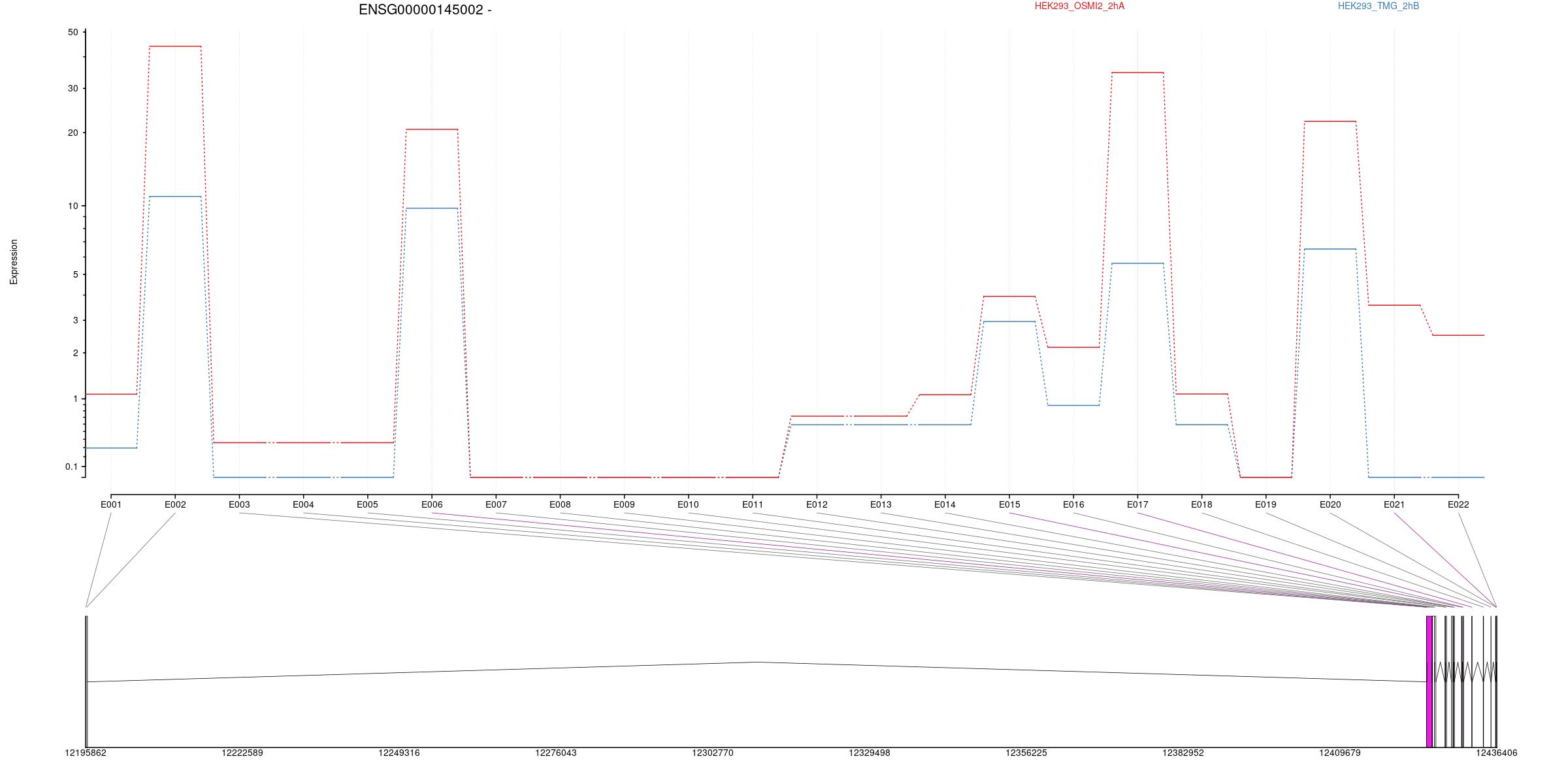Click the Expression y-axis label
Viewport: 1568px width, 784px height.
pyautogui.click(x=14, y=262)
